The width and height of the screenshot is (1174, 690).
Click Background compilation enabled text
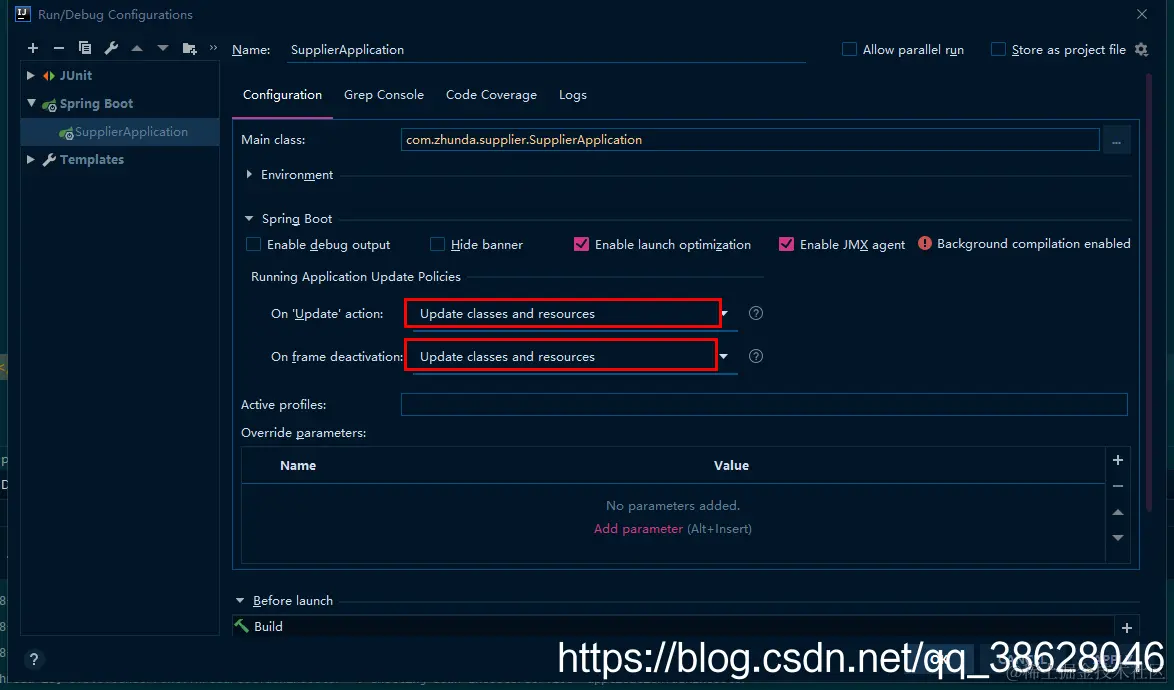pos(1033,244)
